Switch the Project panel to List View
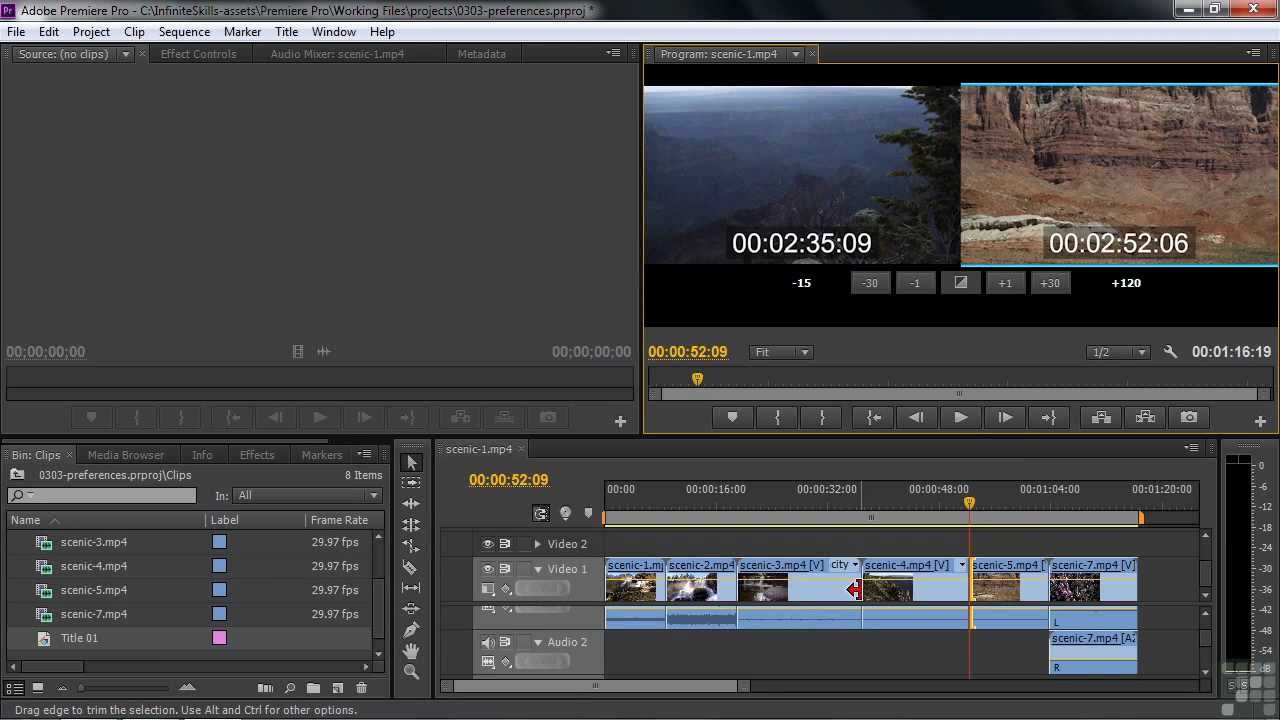The width and height of the screenshot is (1280, 720). [x=15, y=688]
